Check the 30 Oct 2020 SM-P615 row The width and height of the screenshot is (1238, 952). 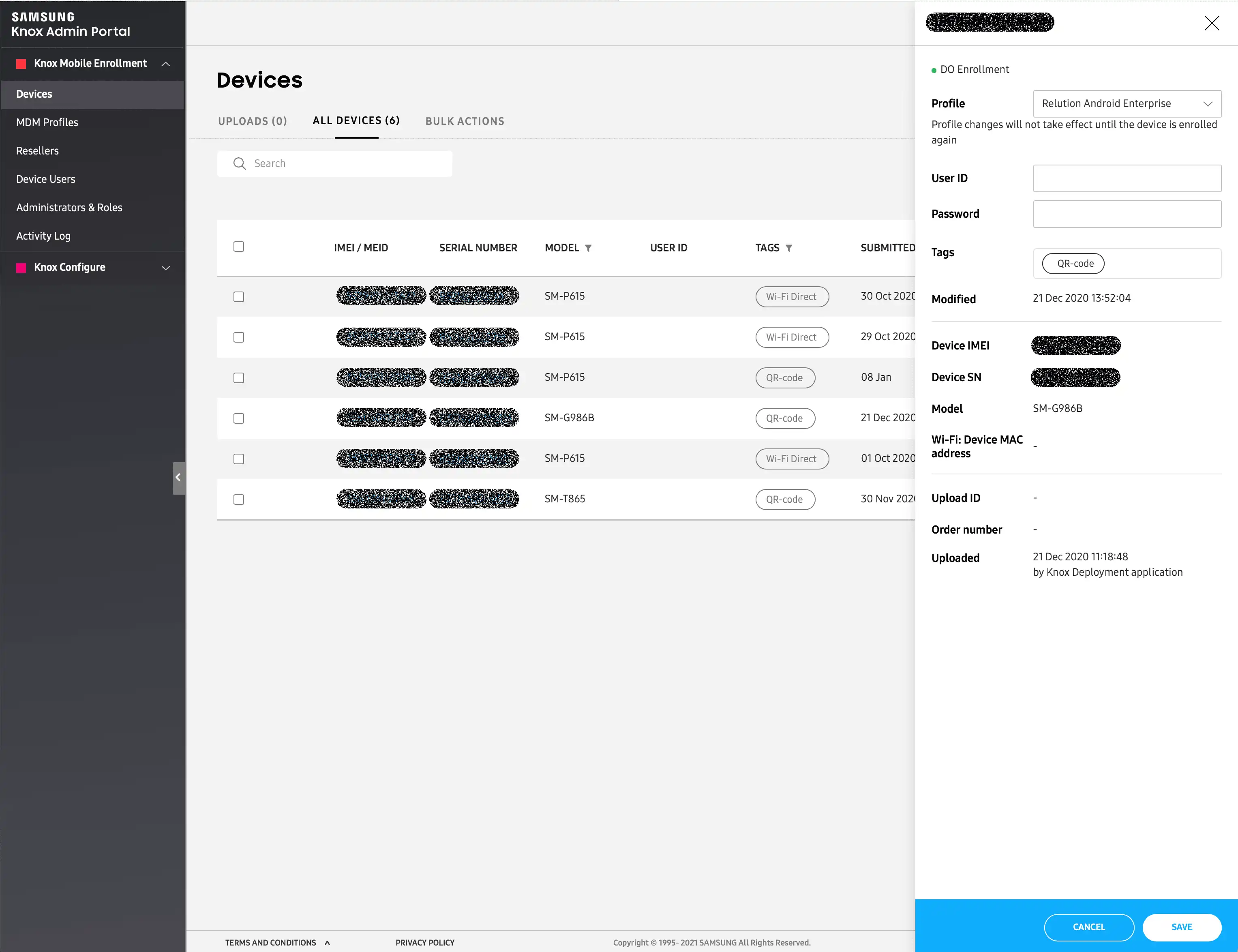click(x=238, y=297)
